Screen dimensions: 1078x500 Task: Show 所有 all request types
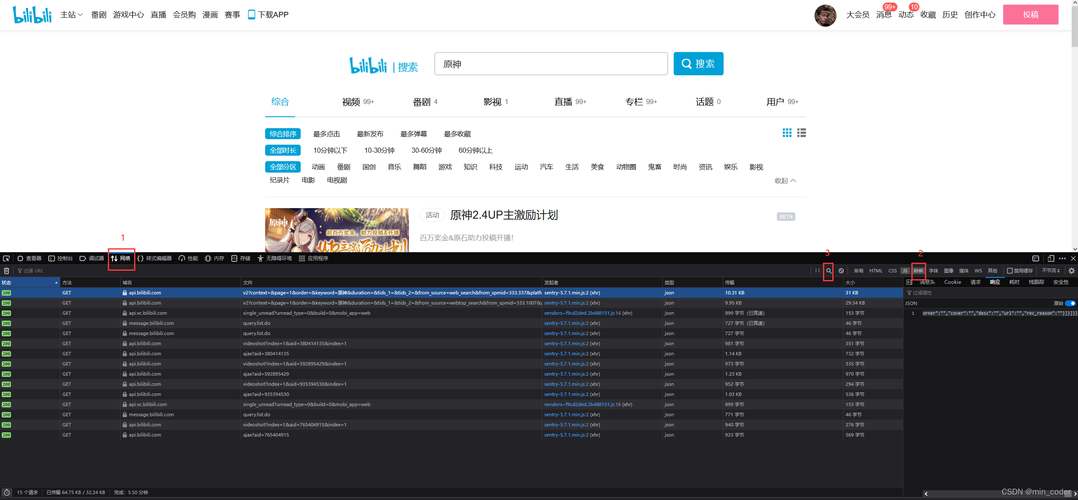859,271
